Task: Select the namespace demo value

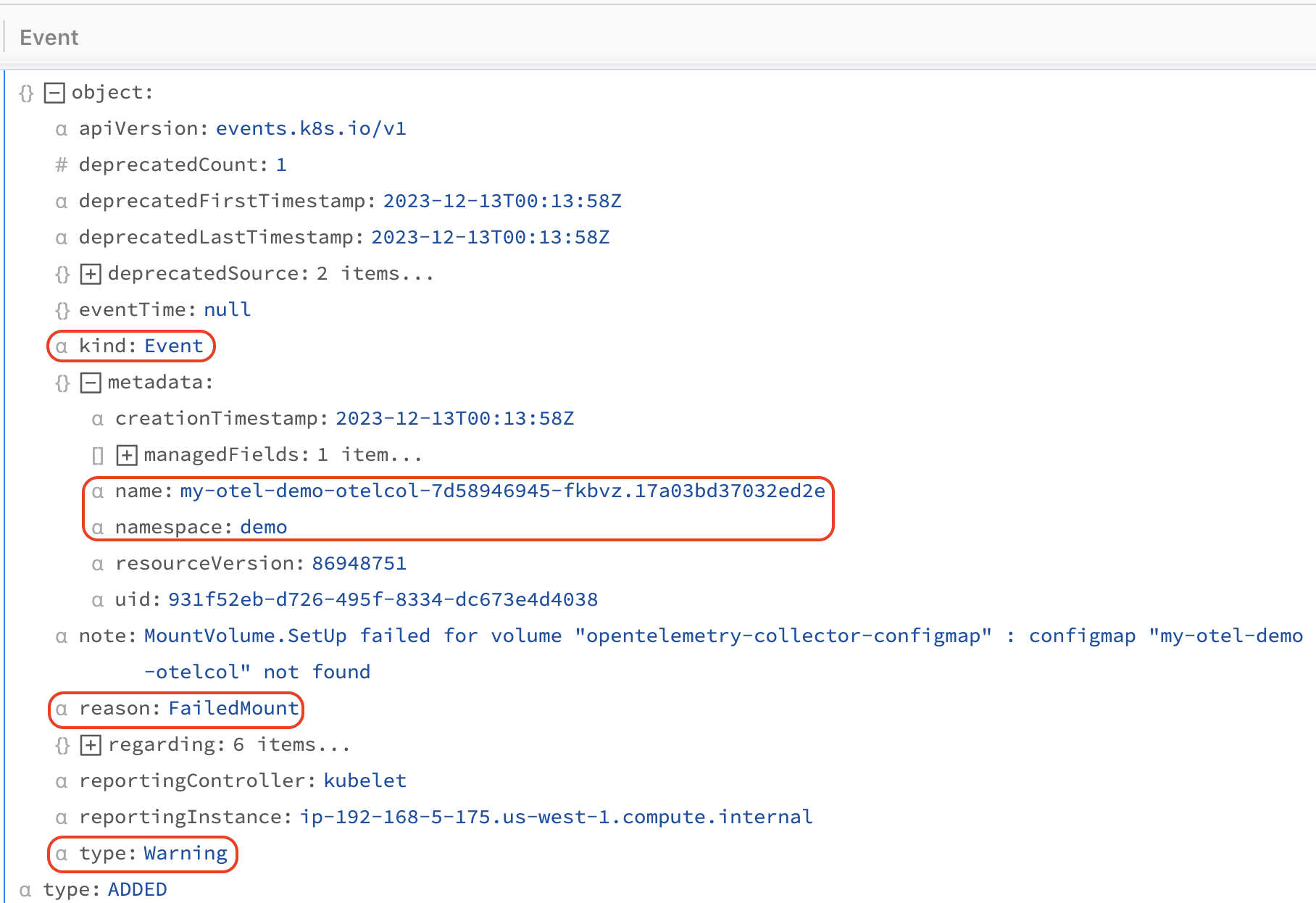Action: (263, 528)
